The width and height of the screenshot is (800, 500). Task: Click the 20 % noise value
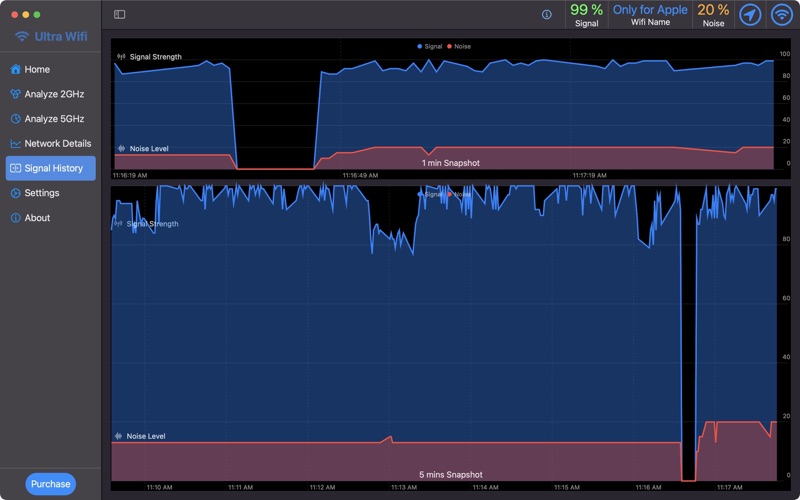713,10
